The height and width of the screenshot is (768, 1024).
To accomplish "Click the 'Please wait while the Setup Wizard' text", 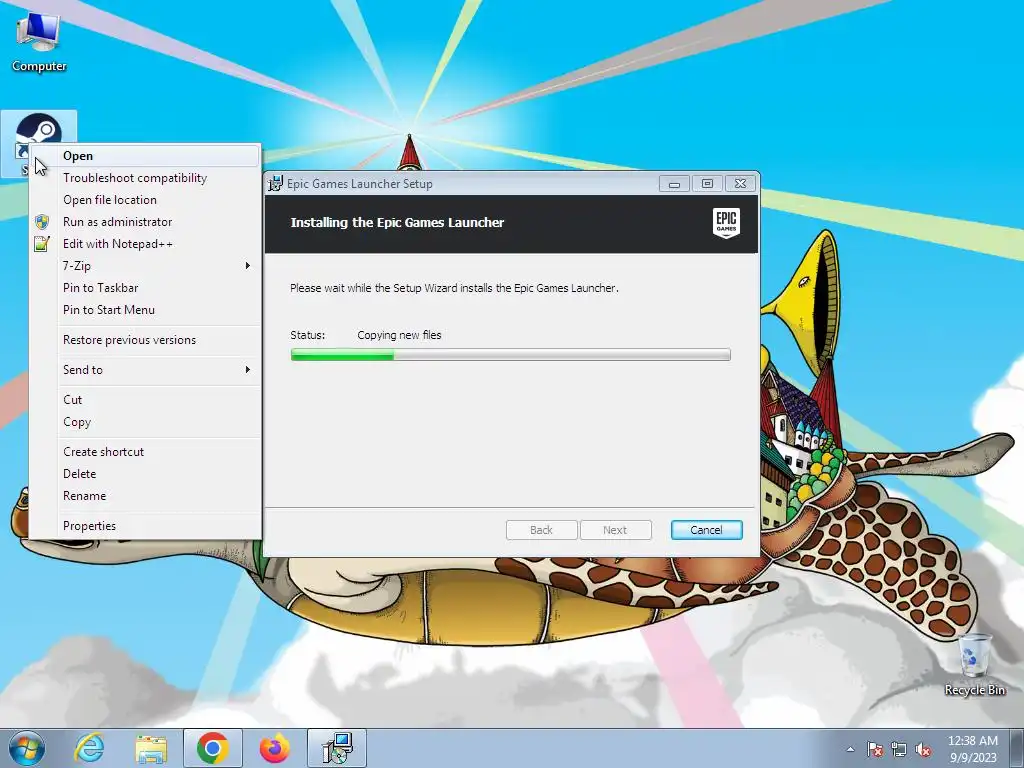I will pos(454,288).
